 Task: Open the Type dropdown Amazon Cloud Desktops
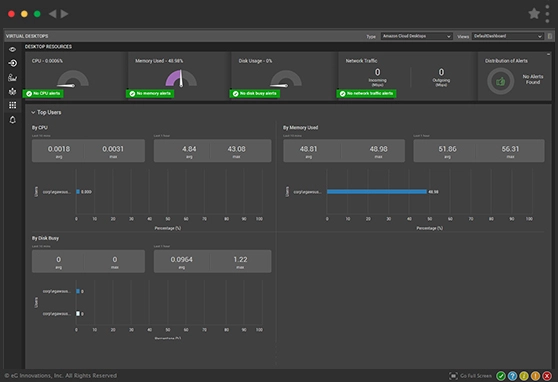416,36
